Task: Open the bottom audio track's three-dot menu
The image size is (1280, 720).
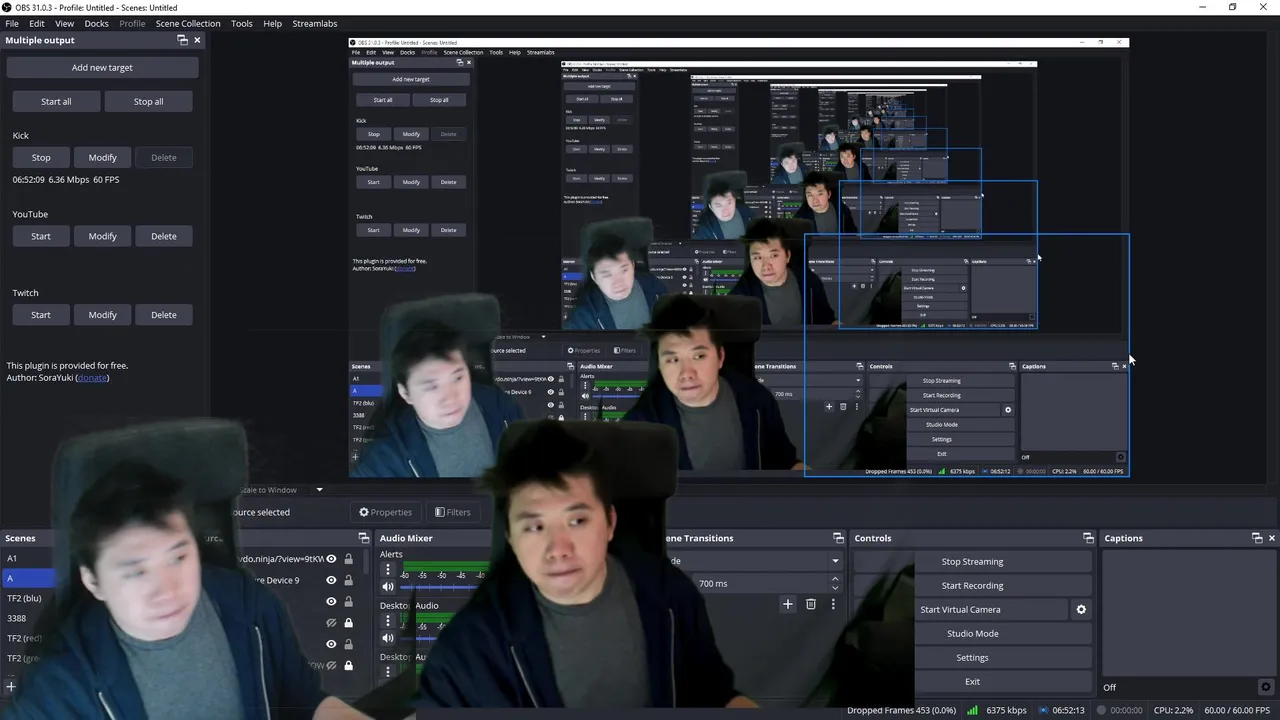Action: click(x=388, y=672)
